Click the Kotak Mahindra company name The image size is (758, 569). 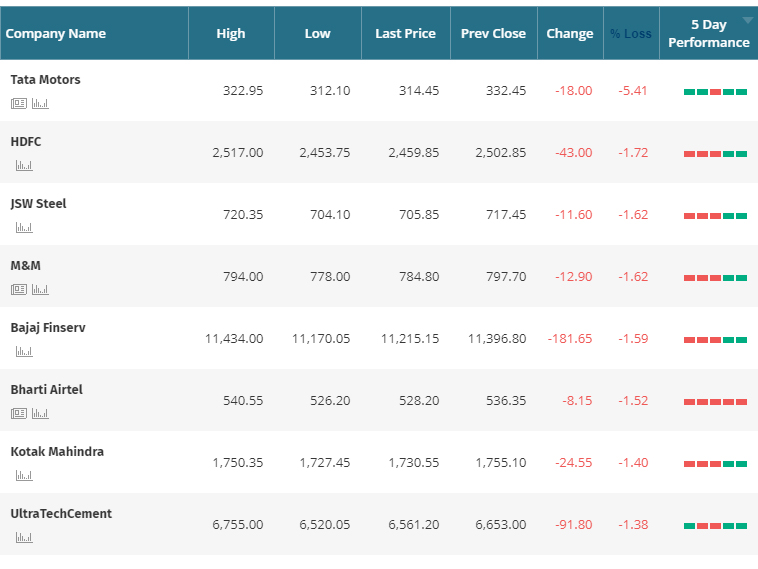pyautogui.click(x=57, y=452)
